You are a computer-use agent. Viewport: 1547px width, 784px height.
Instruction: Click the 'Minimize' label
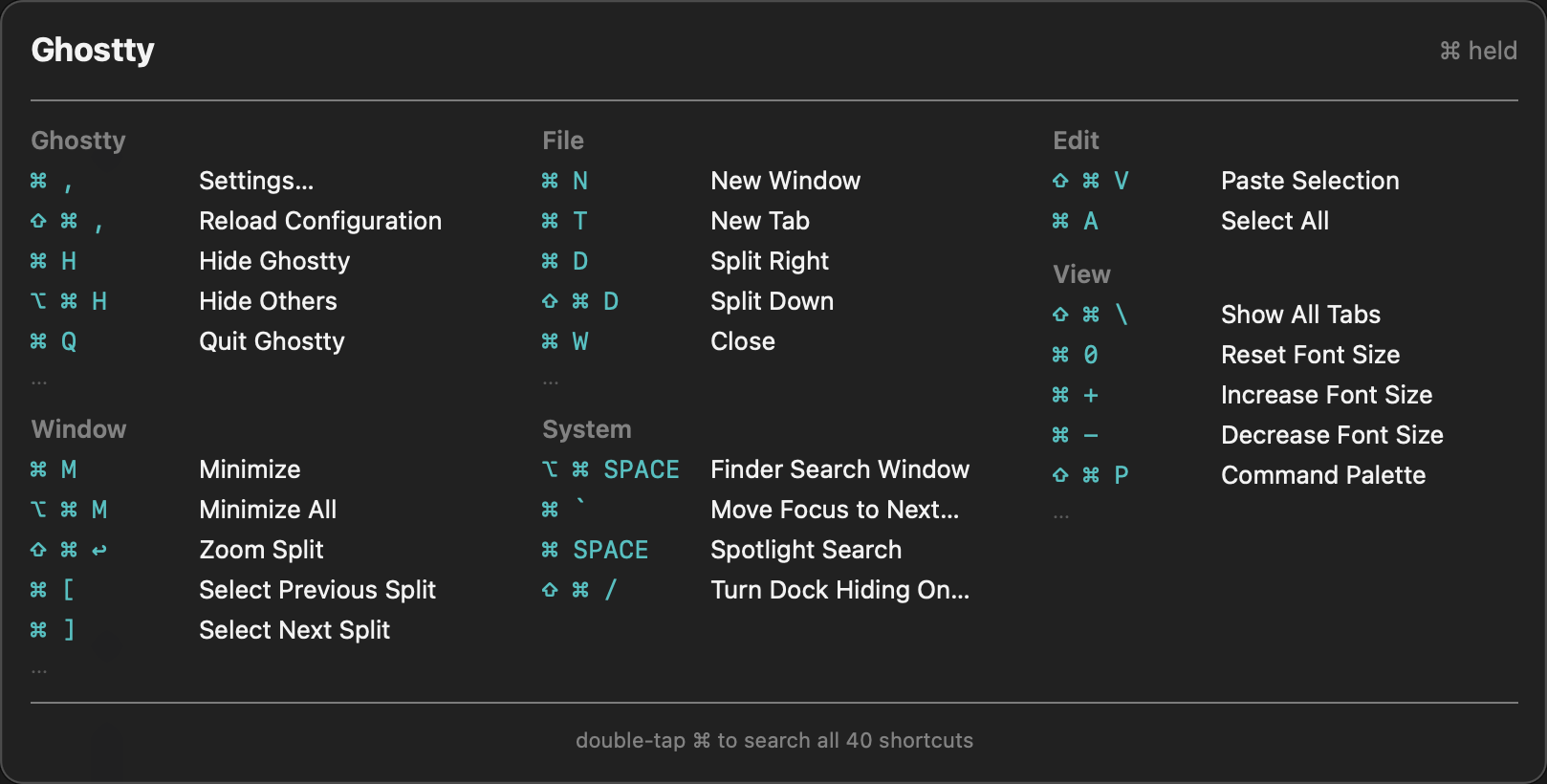tap(250, 469)
